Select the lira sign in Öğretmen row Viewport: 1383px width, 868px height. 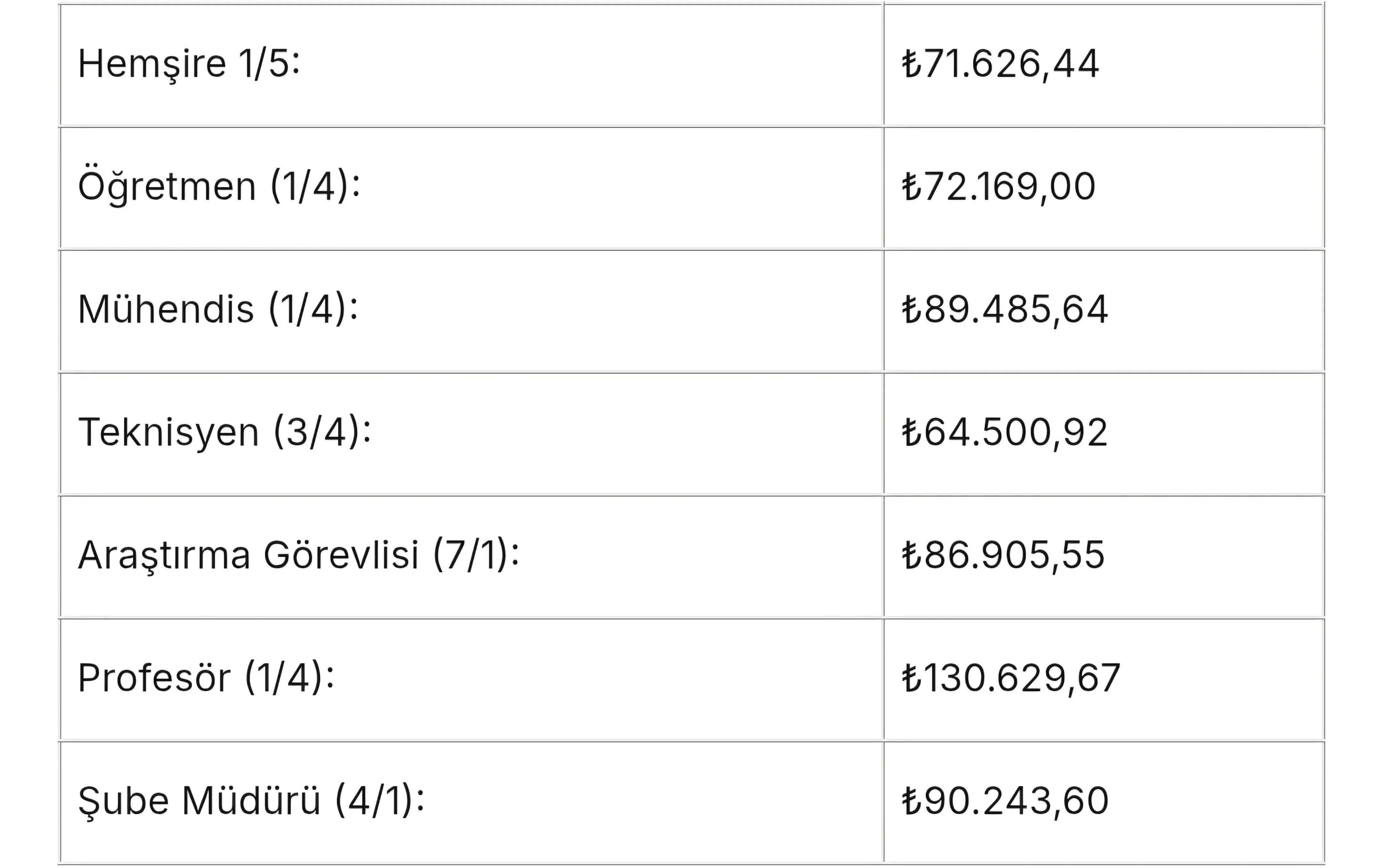(911, 187)
